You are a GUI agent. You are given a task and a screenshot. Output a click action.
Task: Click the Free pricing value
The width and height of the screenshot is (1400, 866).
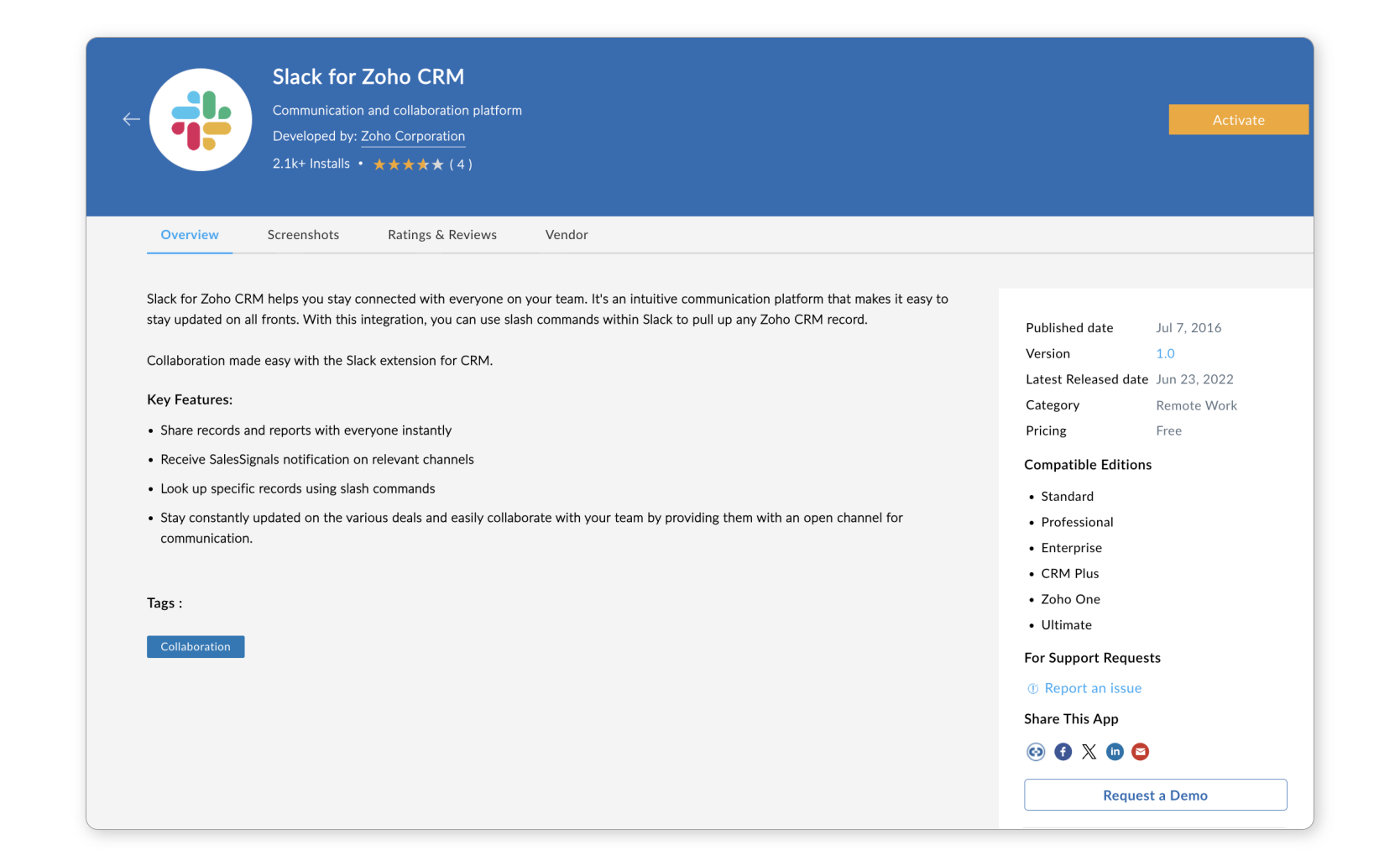[1168, 431]
